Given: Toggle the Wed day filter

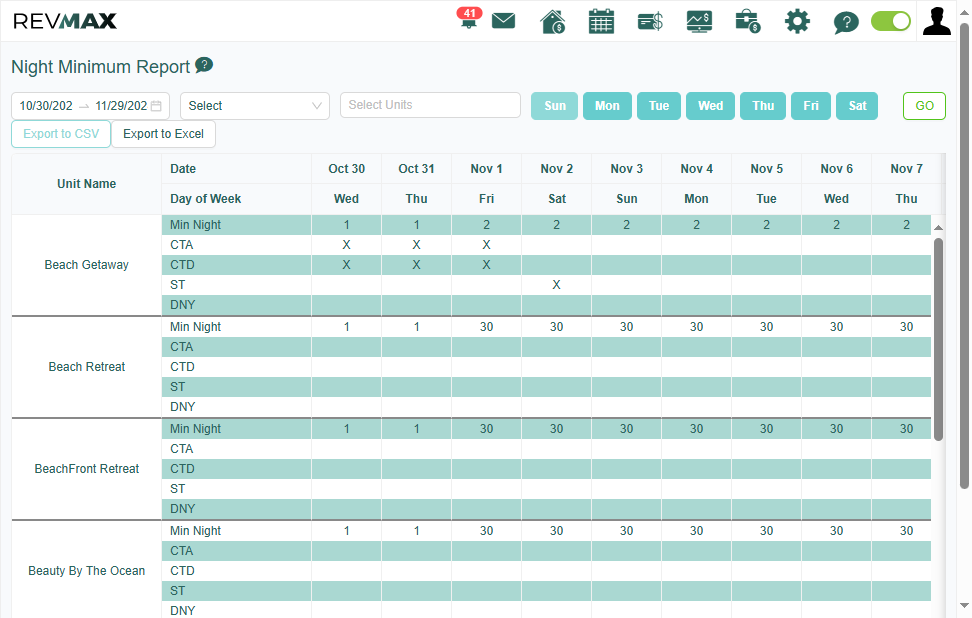Looking at the screenshot, I should 710,106.
